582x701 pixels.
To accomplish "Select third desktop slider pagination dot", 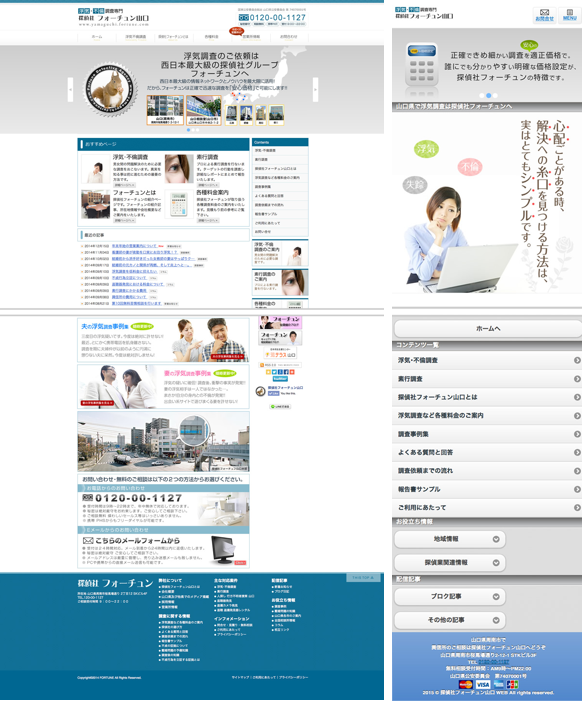I will pyautogui.click(x=198, y=130).
